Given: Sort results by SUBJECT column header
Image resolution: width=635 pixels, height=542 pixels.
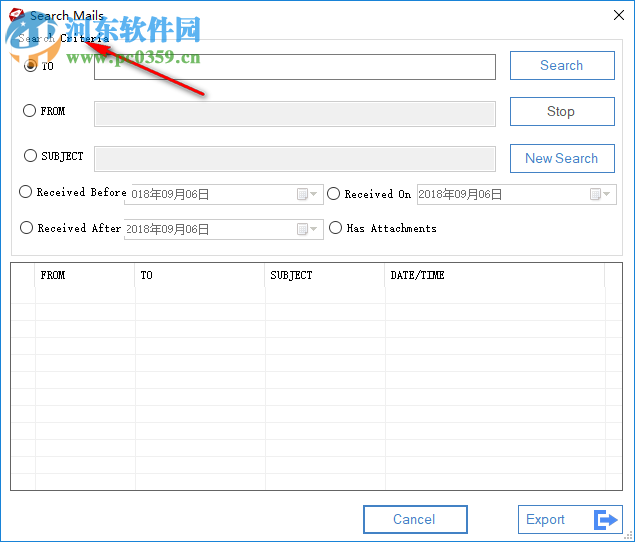Looking at the screenshot, I should click(325, 275).
